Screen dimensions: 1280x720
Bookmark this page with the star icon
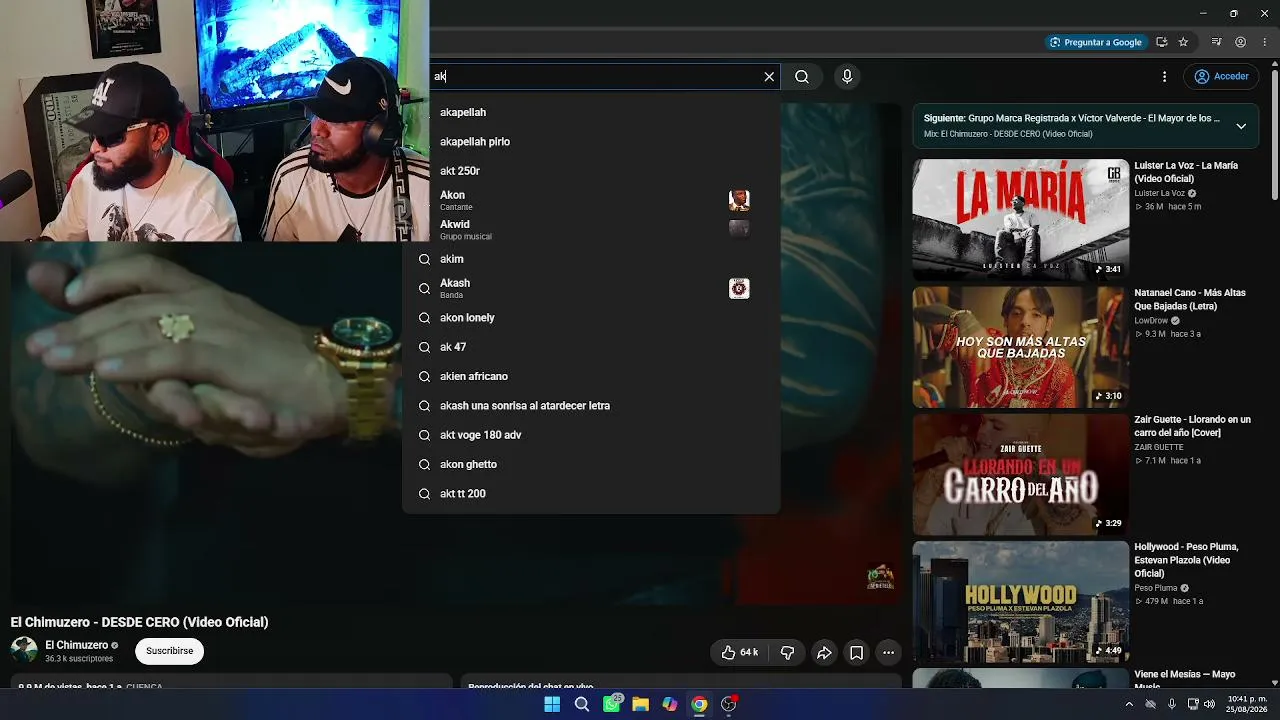[x=1183, y=42]
